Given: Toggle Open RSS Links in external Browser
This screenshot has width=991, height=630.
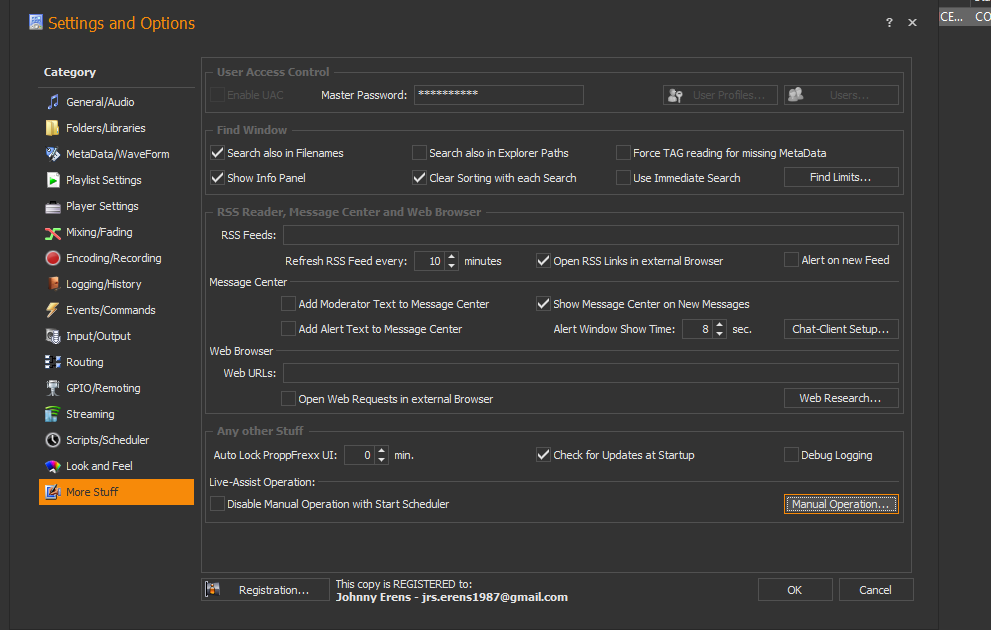Looking at the screenshot, I should (543, 261).
